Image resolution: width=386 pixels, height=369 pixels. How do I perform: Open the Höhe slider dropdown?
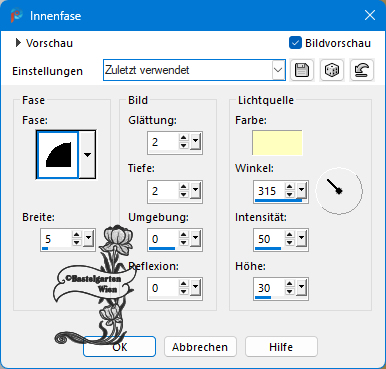click(301, 288)
